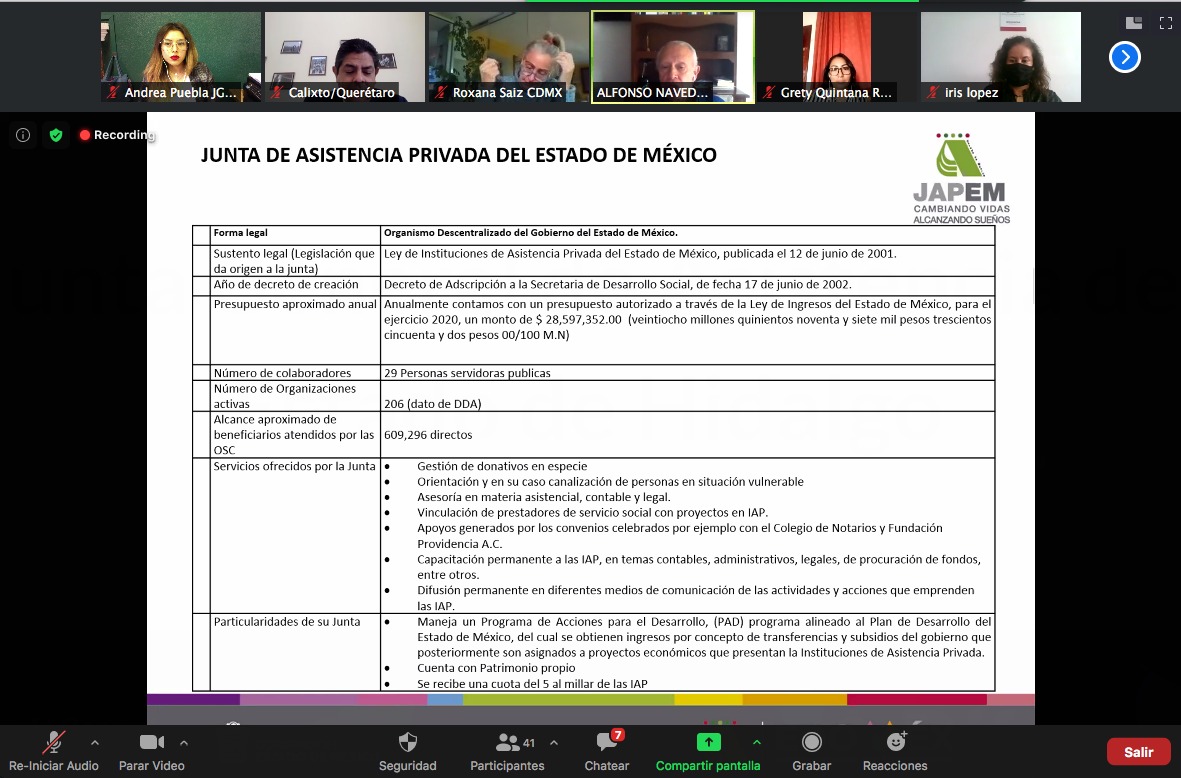1181x778 pixels.
Task: Click muted mic icon on Andrea Puebla label
Action: (x=114, y=93)
